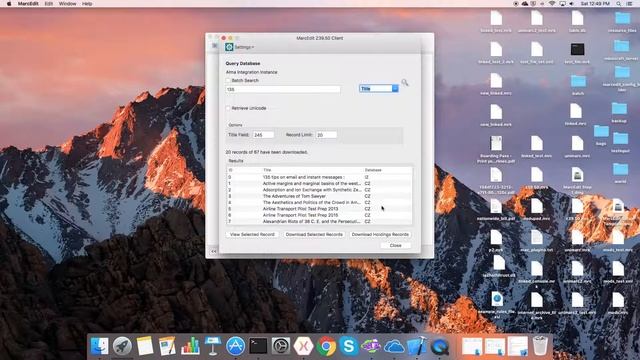Image resolution: width=640 pixels, height=360 pixels.
Task: Open Terminal in dock
Action: point(258,346)
